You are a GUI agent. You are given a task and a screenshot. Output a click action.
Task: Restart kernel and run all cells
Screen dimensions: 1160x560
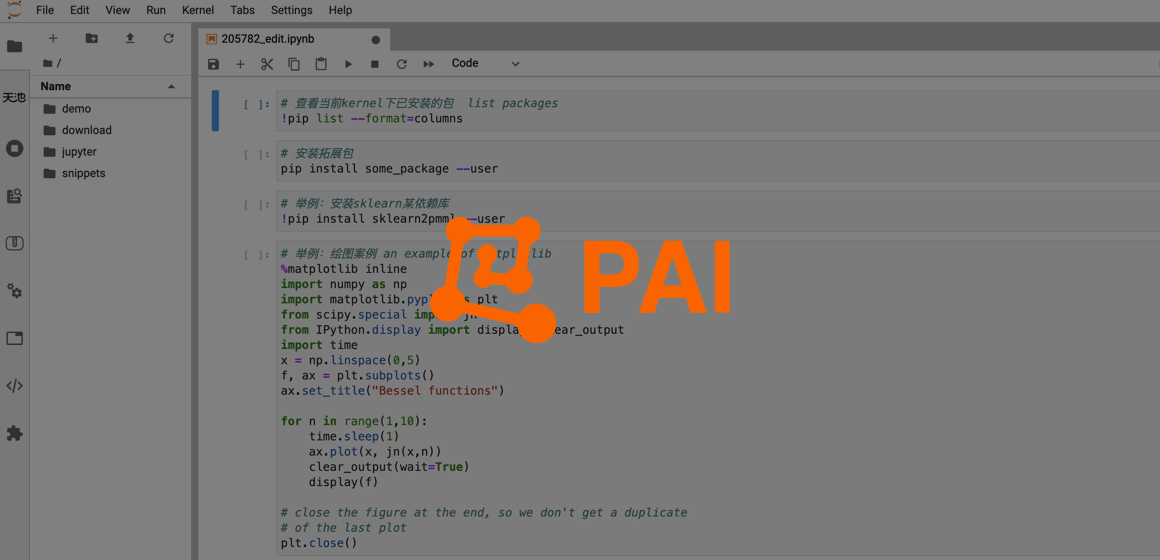click(x=428, y=64)
